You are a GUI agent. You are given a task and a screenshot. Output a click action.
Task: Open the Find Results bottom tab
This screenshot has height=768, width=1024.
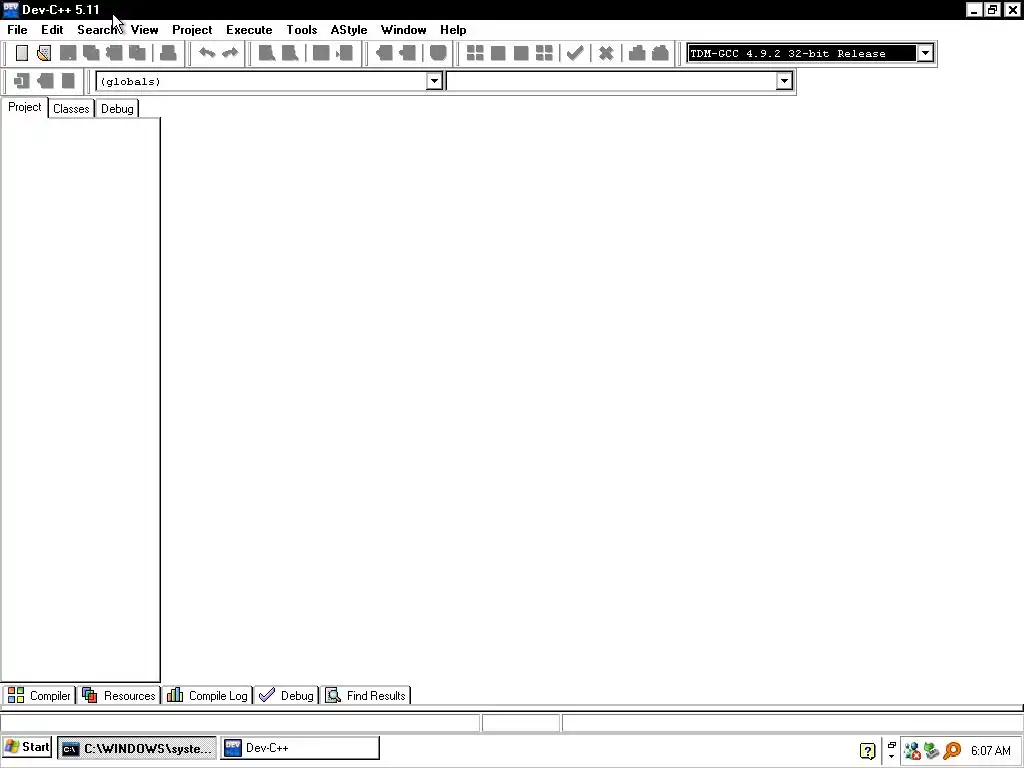pos(366,696)
